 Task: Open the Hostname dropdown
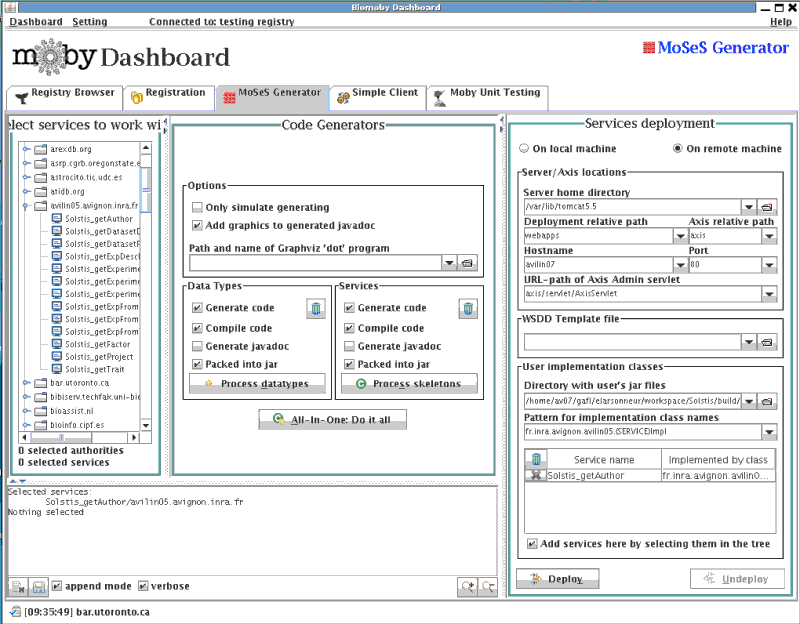680,265
